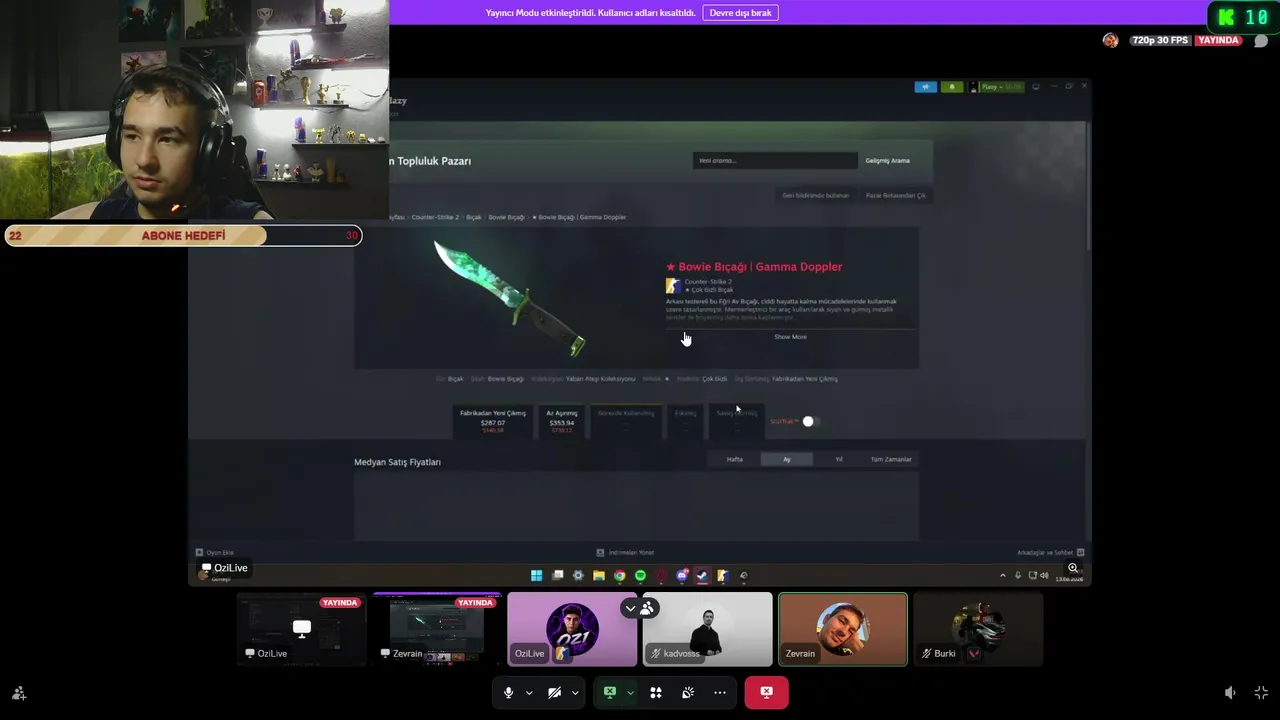
Task: Show hidden tray icons chevron in shared taskbar
Action: click(1003, 575)
